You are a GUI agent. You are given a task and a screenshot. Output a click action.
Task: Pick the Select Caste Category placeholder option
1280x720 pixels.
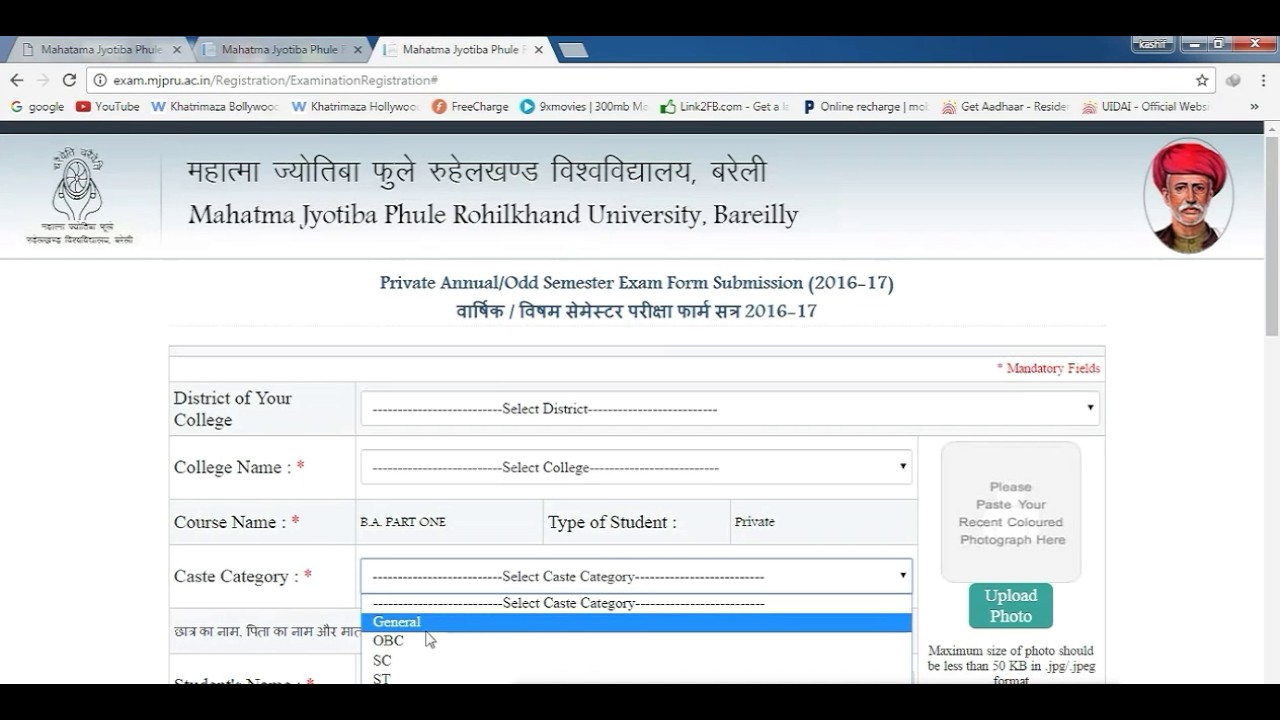(x=636, y=603)
